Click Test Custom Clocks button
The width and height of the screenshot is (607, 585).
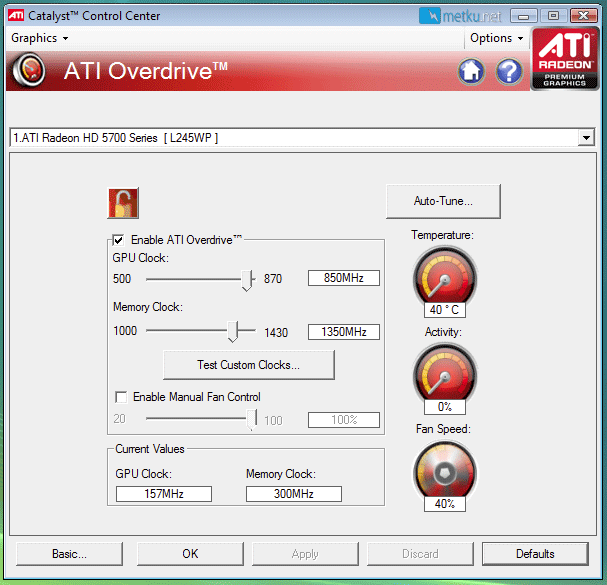tap(249, 365)
